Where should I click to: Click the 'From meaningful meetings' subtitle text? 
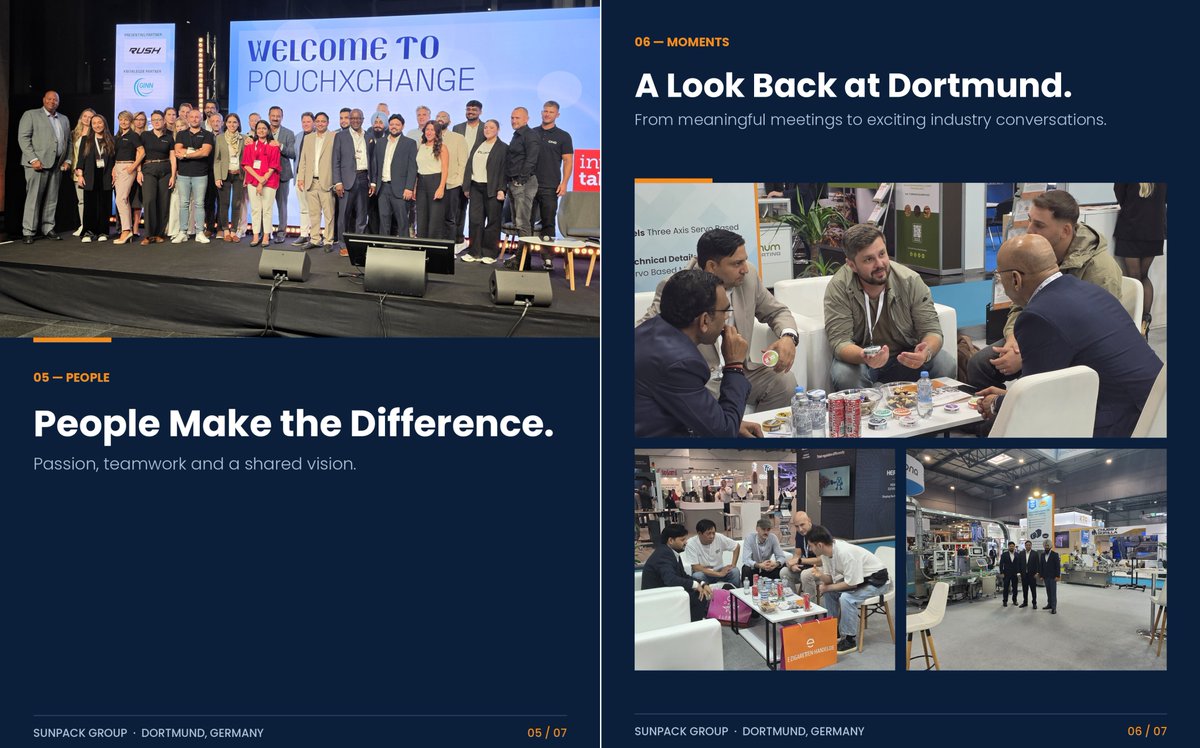(x=870, y=120)
